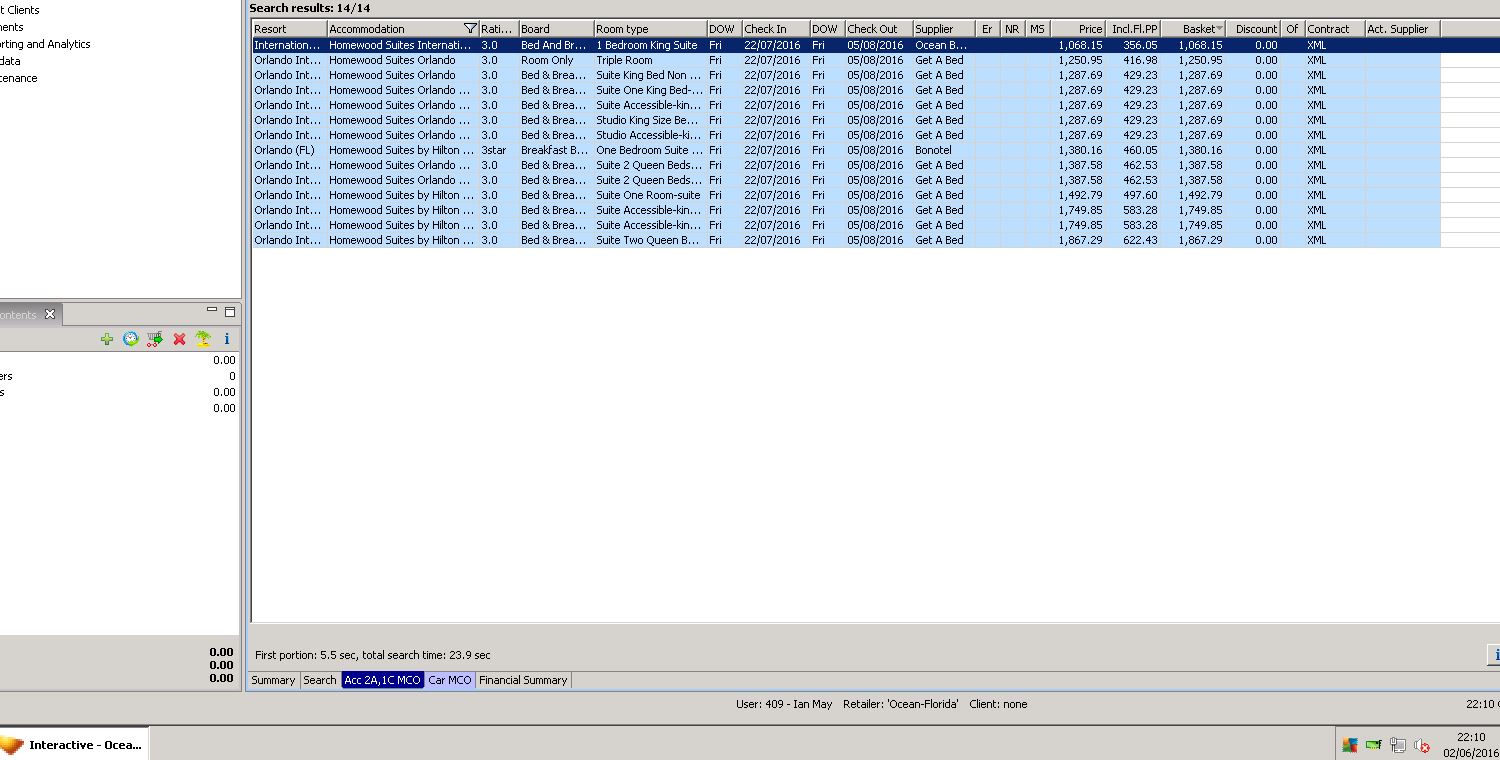1500x760 pixels.
Task: Click the red X delete icon
Action: [x=179, y=339]
